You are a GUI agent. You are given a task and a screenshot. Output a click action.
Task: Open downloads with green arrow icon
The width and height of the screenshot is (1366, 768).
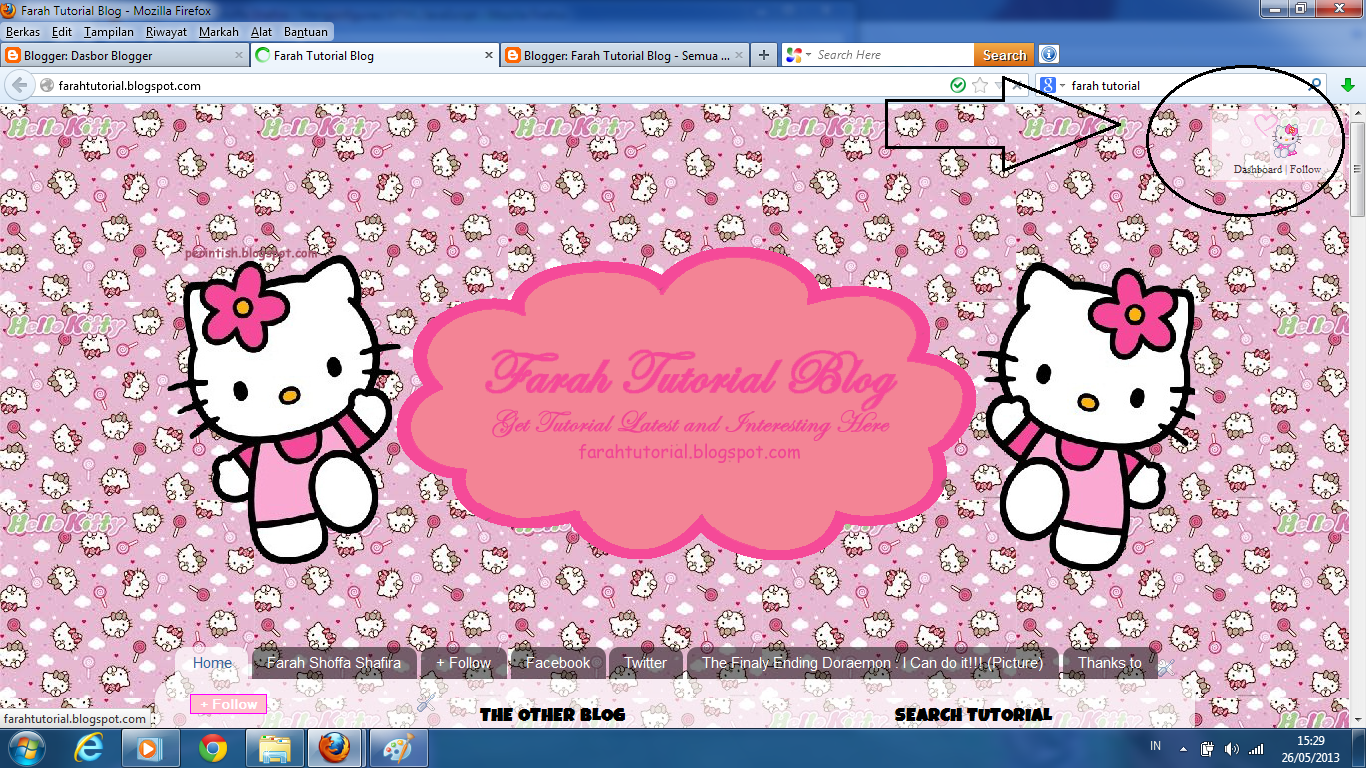click(1348, 86)
